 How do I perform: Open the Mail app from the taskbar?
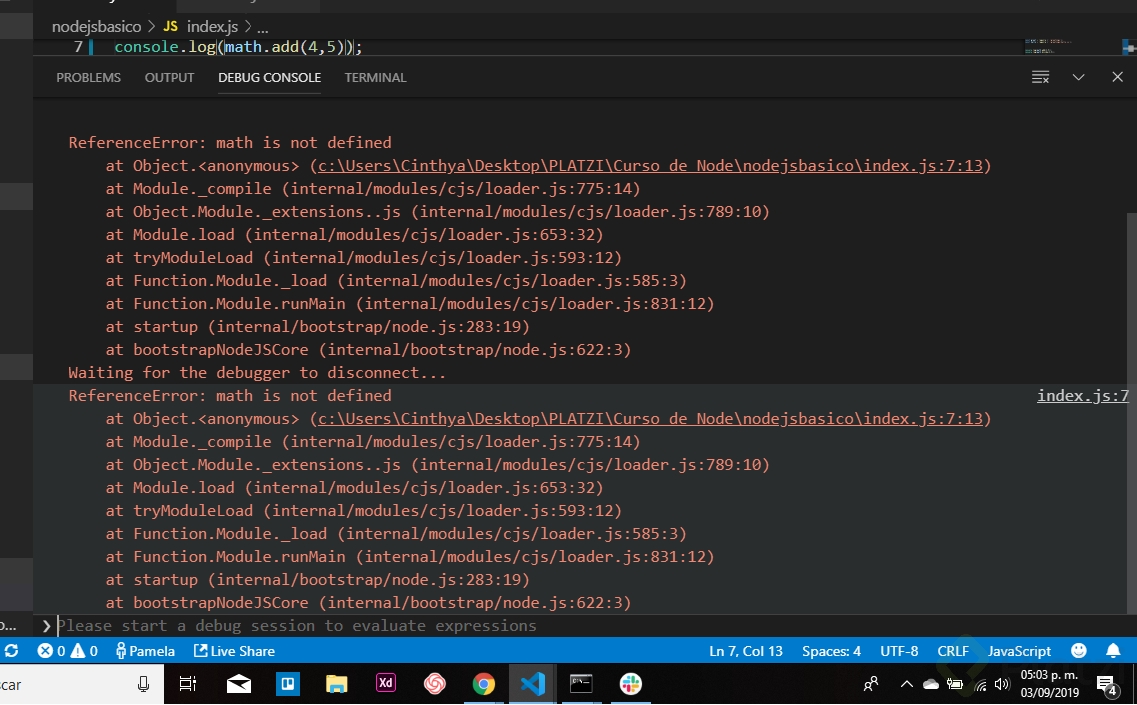pyautogui.click(x=239, y=684)
